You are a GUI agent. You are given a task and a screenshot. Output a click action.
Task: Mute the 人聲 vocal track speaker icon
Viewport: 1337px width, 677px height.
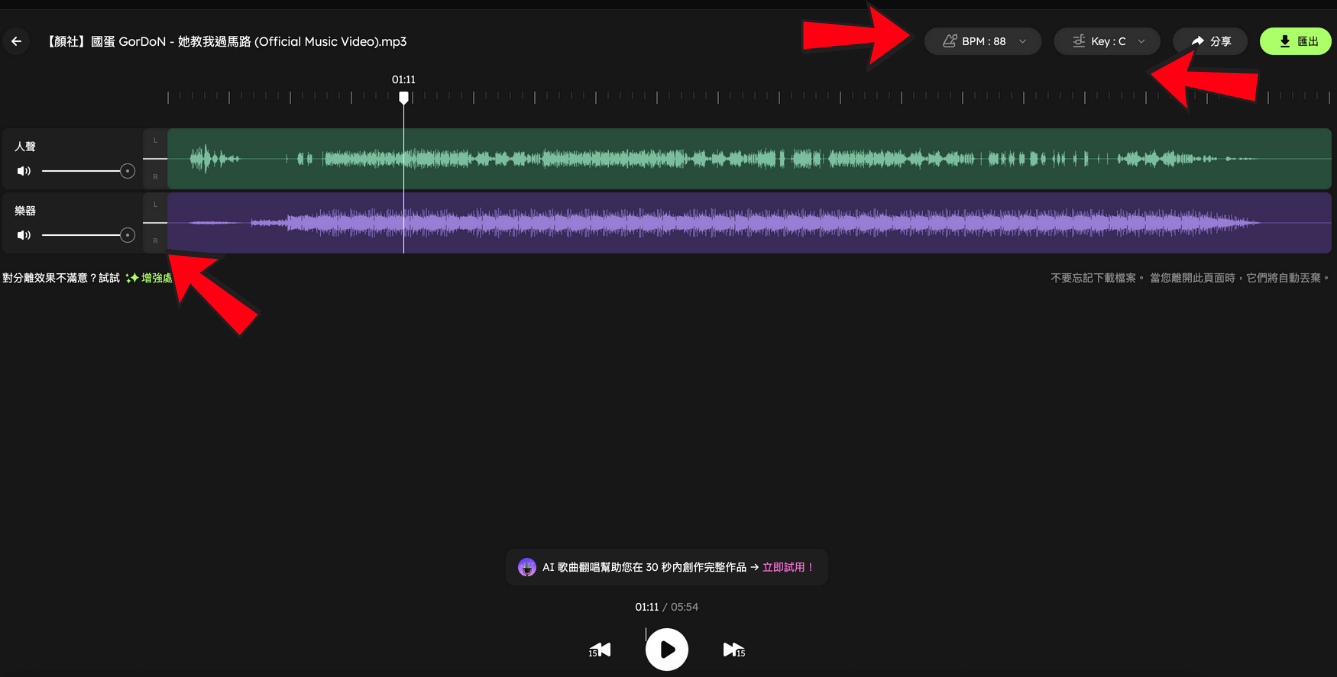[x=24, y=171]
